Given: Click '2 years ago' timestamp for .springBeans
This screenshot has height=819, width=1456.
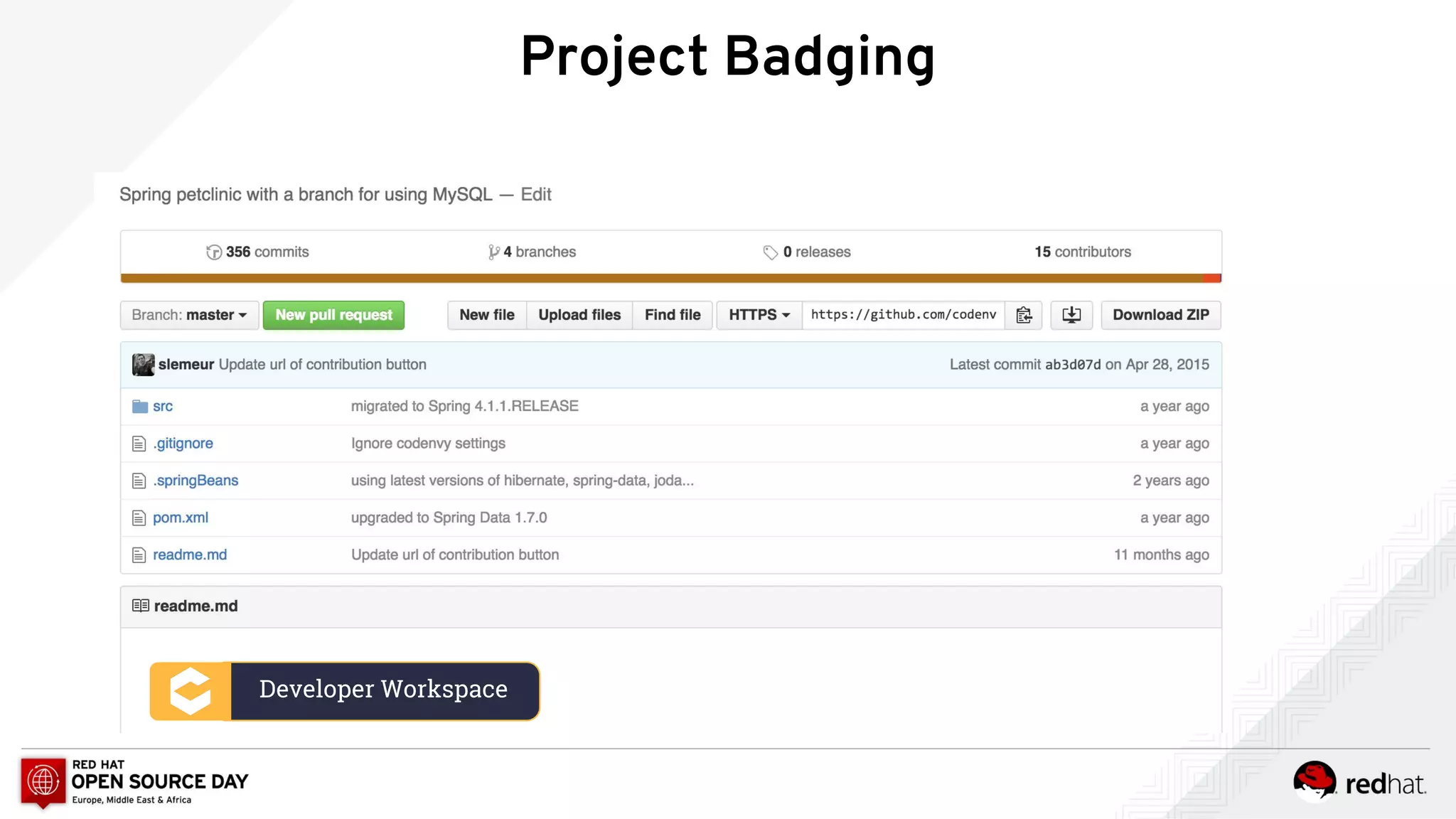Looking at the screenshot, I should [1171, 480].
